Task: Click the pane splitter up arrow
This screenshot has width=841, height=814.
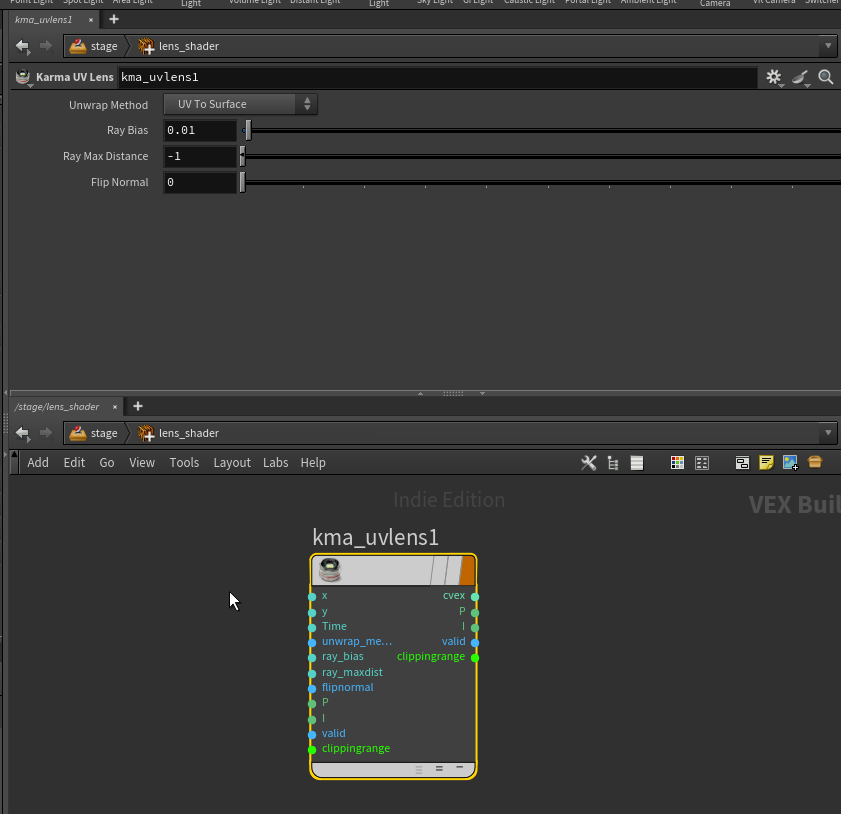Action: (x=420, y=393)
